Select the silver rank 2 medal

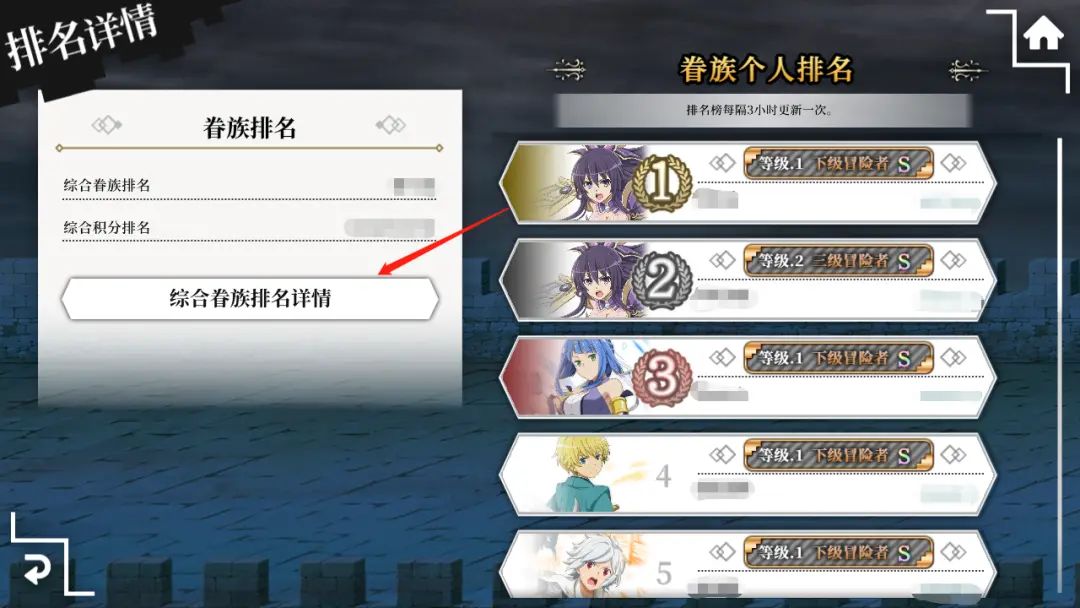662,280
